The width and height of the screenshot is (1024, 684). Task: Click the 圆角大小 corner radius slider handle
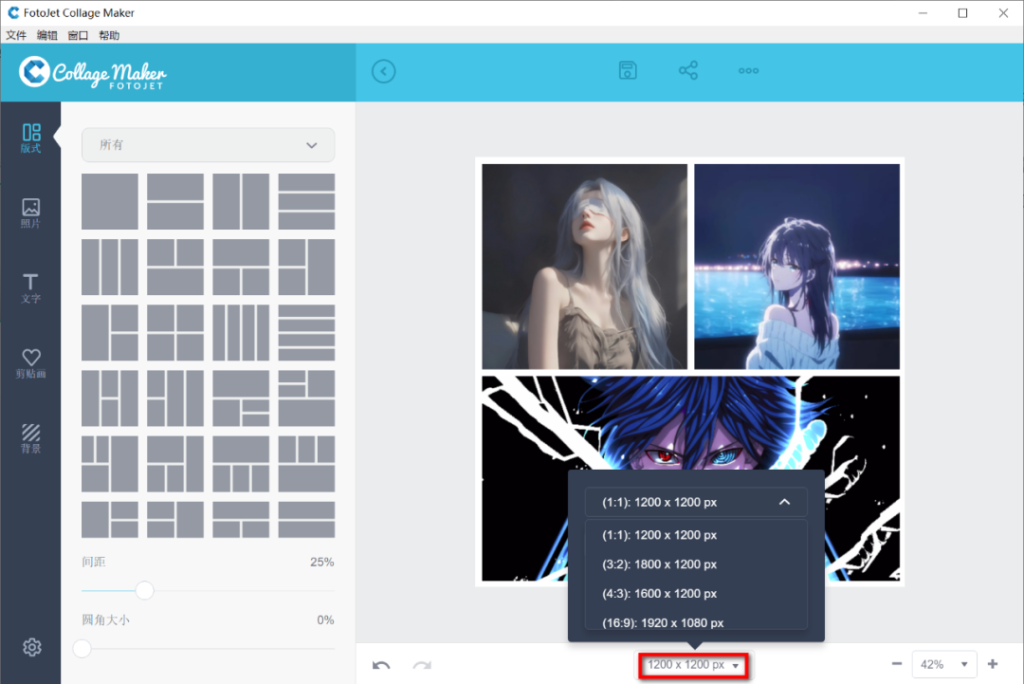pyautogui.click(x=82, y=649)
